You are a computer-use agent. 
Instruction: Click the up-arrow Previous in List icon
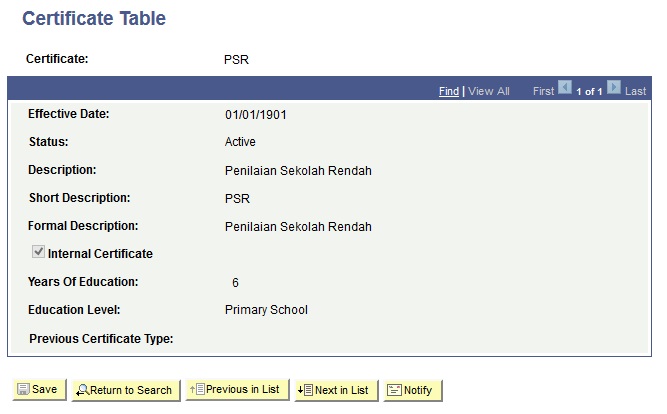click(x=197, y=389)
